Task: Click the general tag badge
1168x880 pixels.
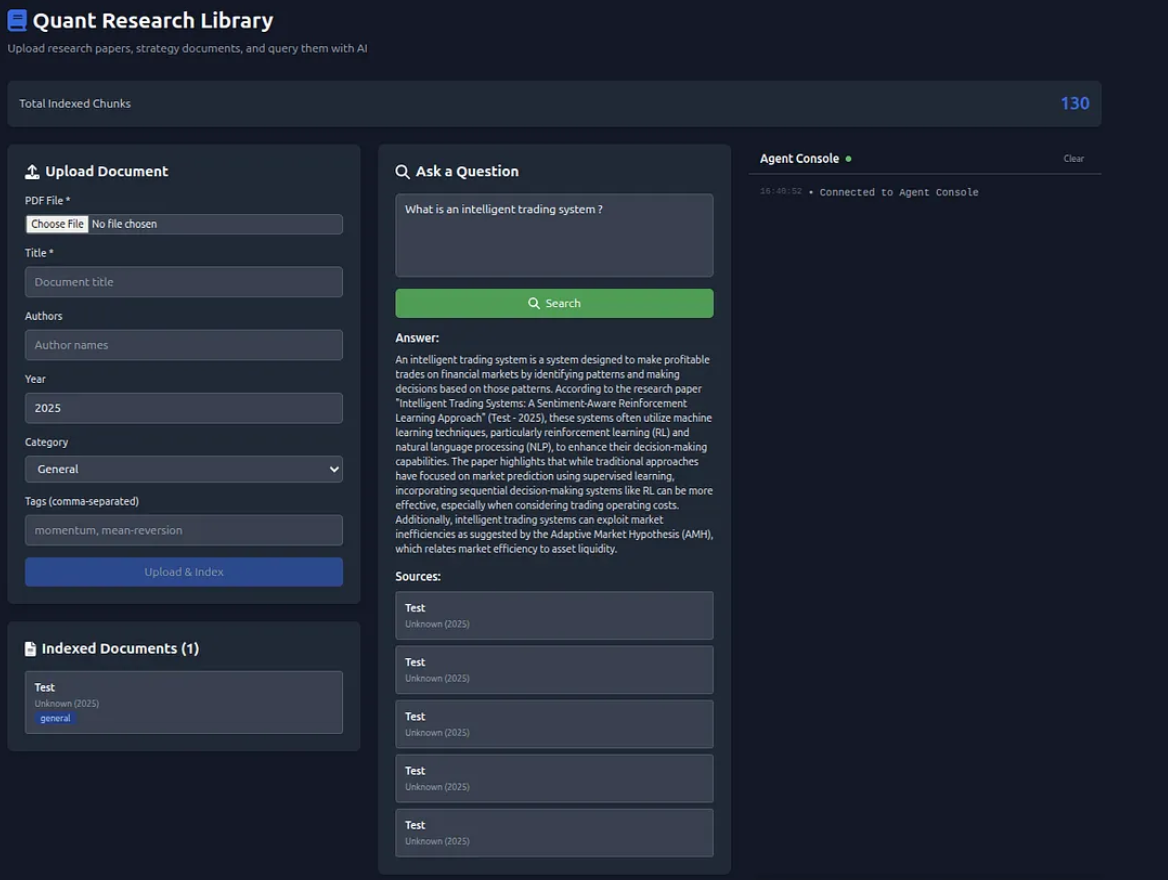Action: [55, 719]
